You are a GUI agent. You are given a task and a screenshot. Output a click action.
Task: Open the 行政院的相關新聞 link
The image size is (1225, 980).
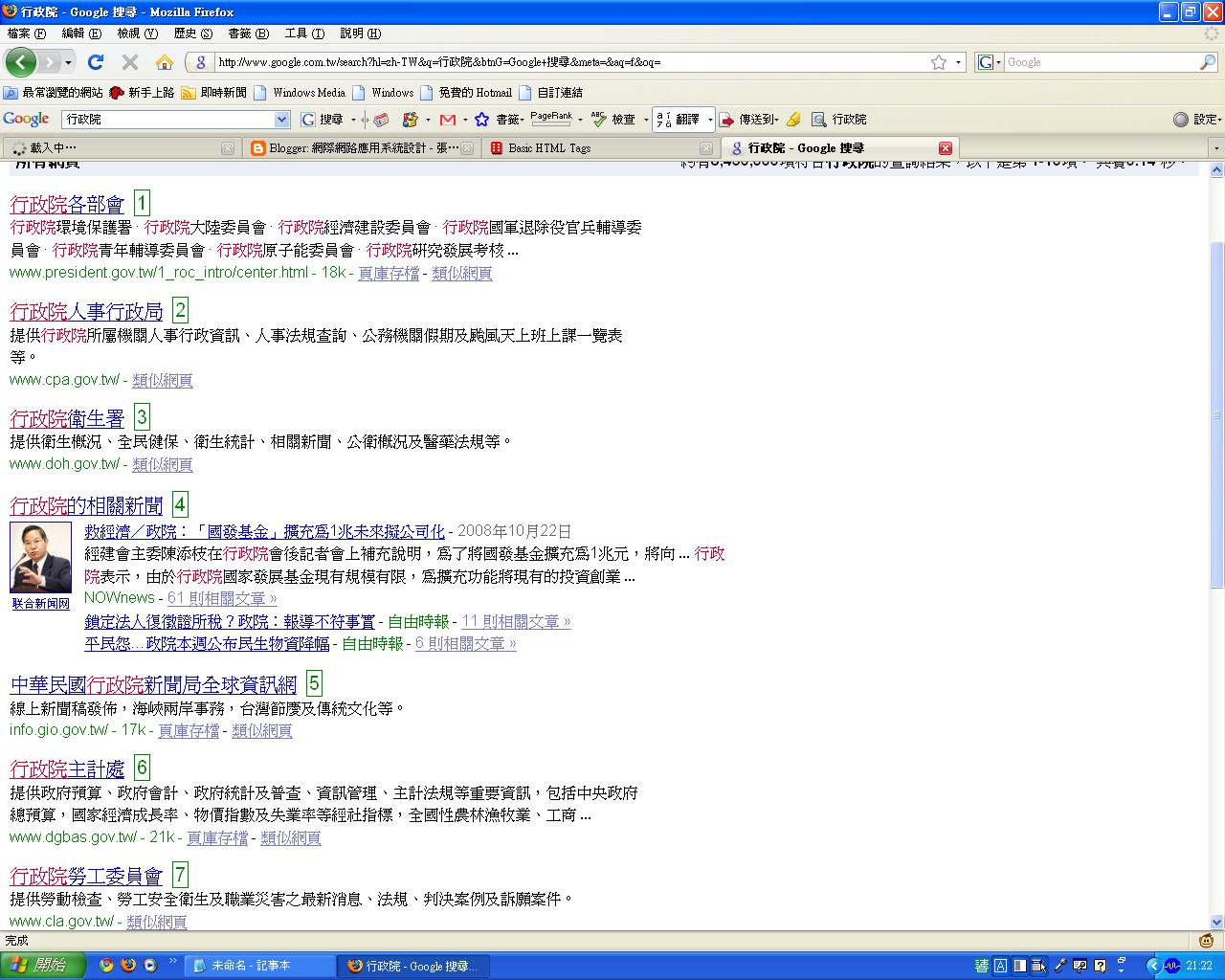tap(86, 506)
